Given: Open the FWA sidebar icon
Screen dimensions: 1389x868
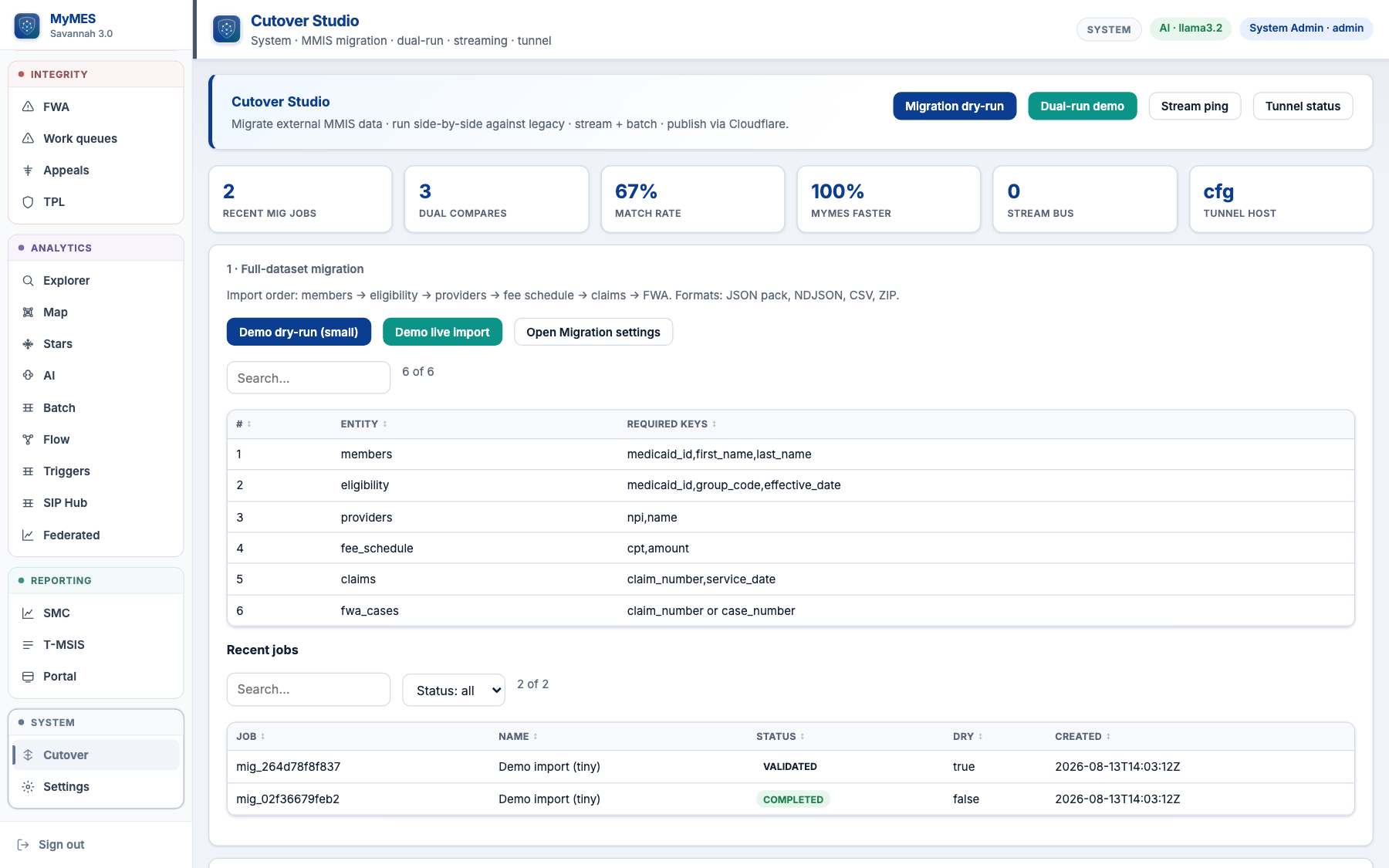Looking at the screenshot, I should point(28,106).
